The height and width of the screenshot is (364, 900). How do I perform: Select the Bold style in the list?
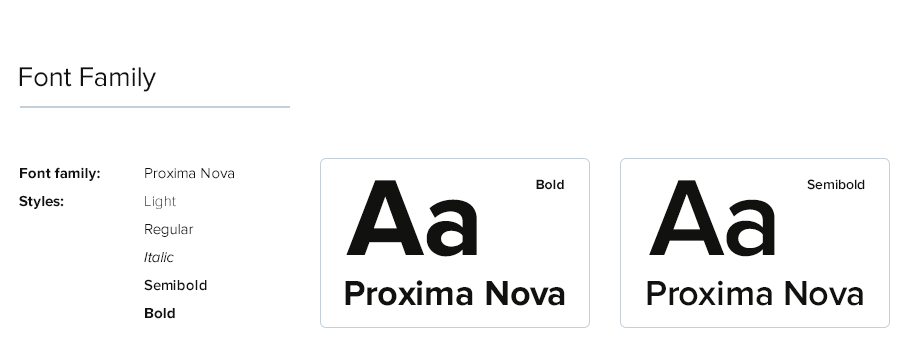click(x=160, y=313)
